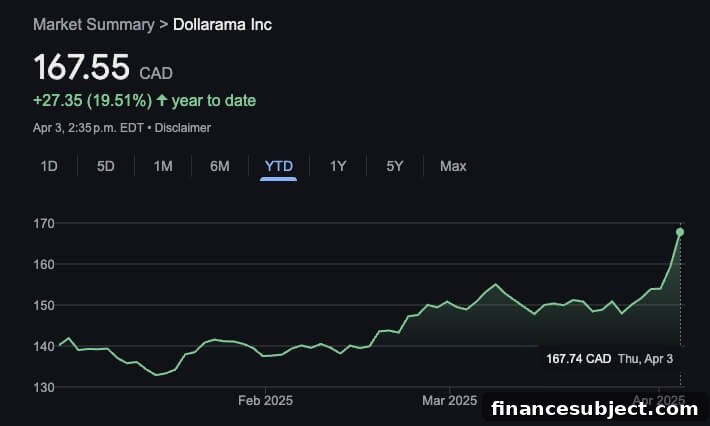Switch to the 1M range tab
Screen dimensions: 710x426
(x=163, y=166)
